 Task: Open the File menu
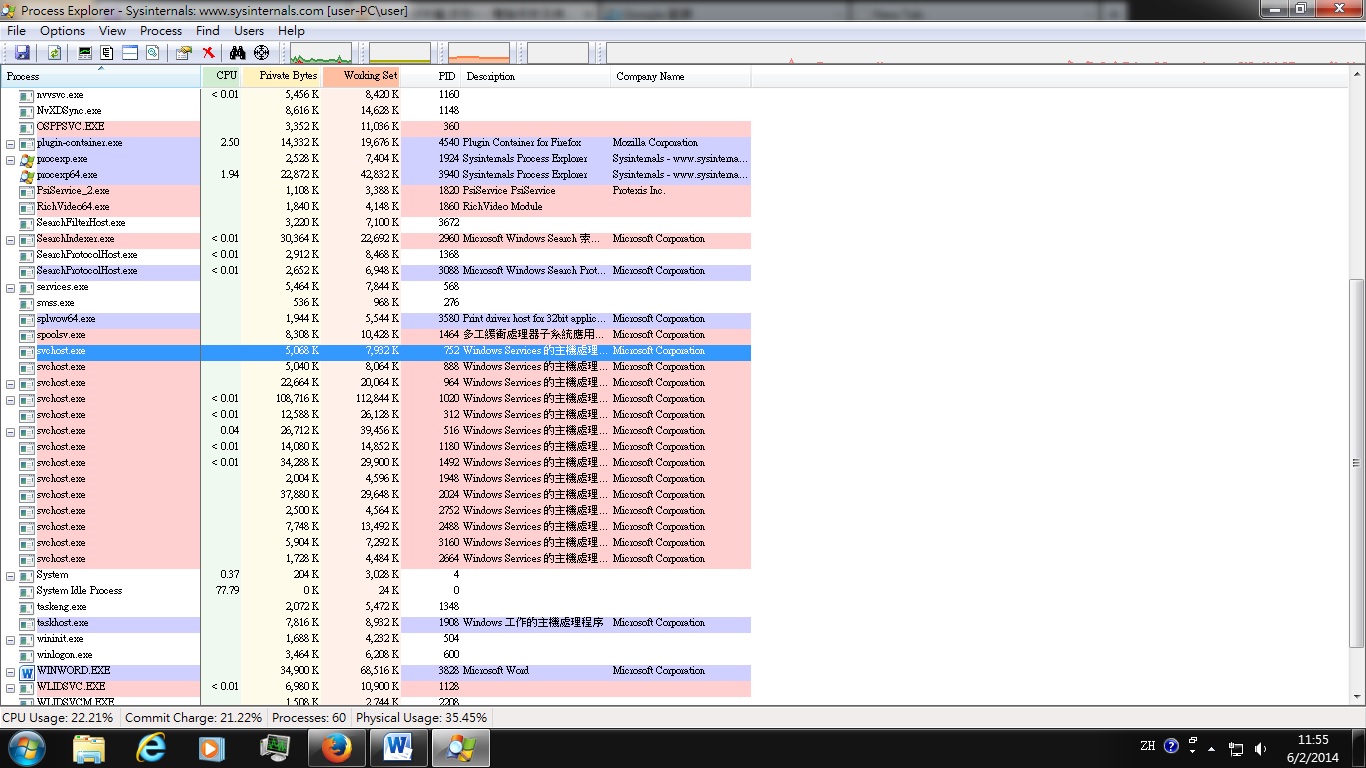[16, 31]
